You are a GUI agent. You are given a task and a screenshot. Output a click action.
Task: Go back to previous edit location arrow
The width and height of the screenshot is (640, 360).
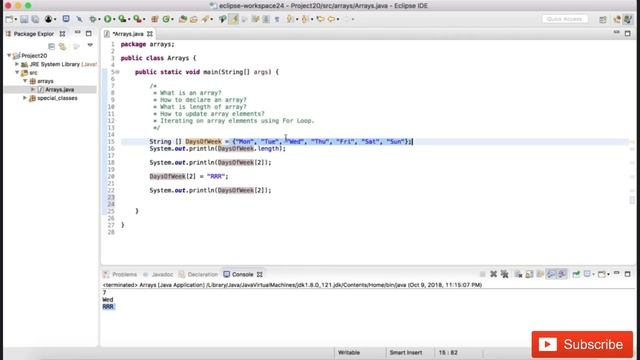click(x=320, y=19)
